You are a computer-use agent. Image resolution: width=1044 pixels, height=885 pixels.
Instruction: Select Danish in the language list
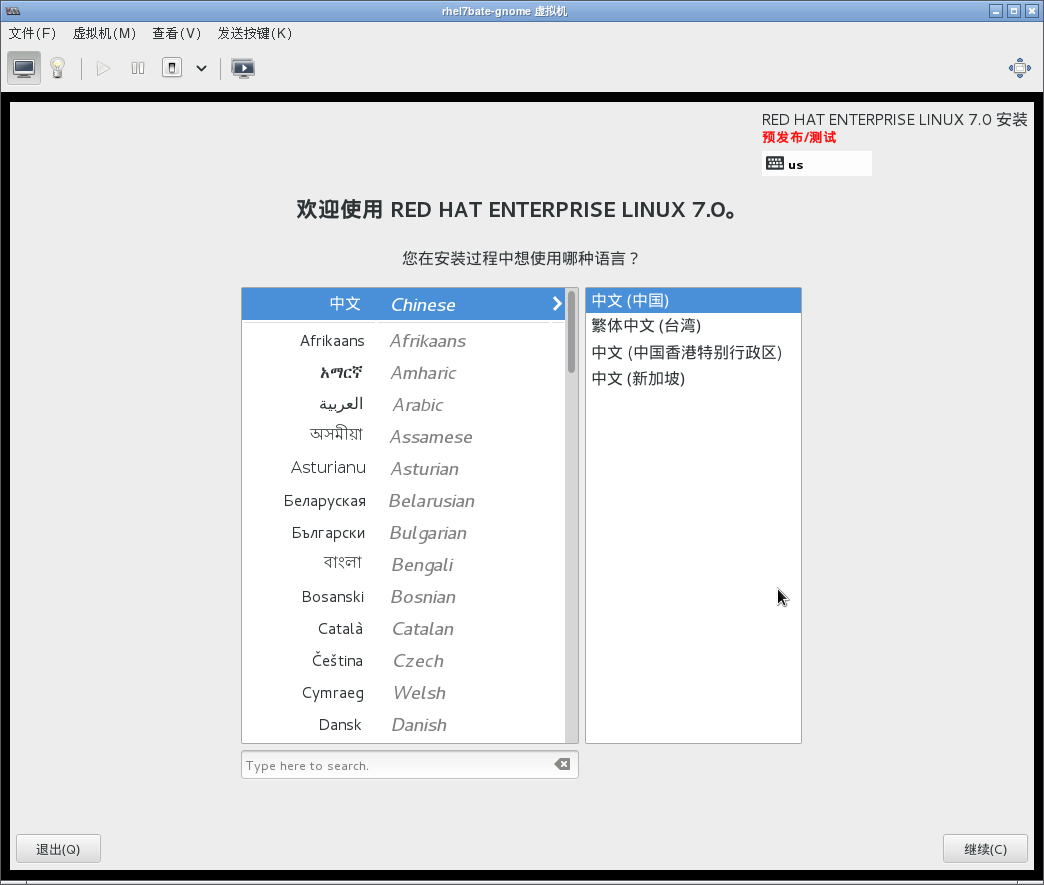pos(403,725)
